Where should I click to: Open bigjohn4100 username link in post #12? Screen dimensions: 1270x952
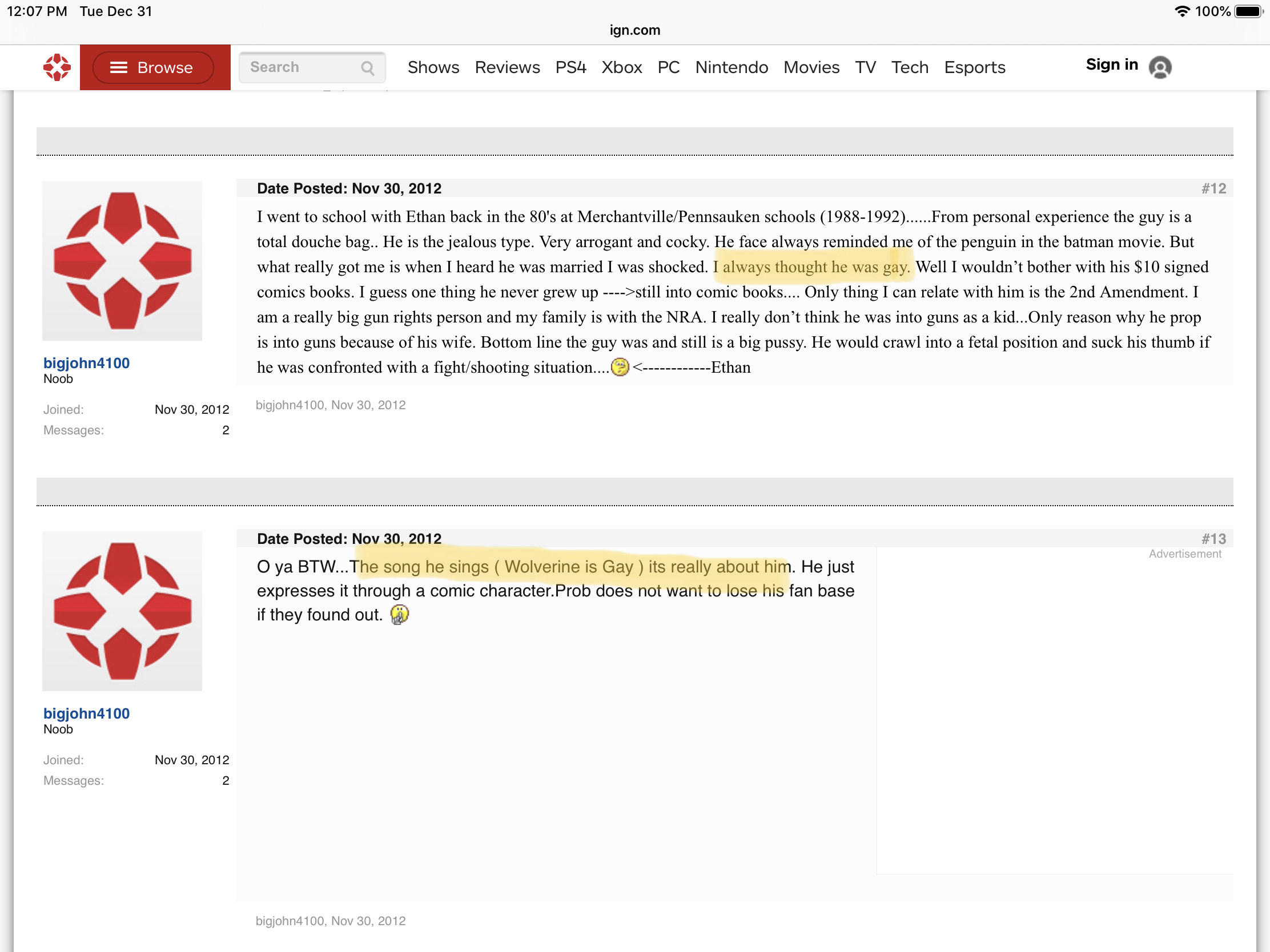[87, 363]
